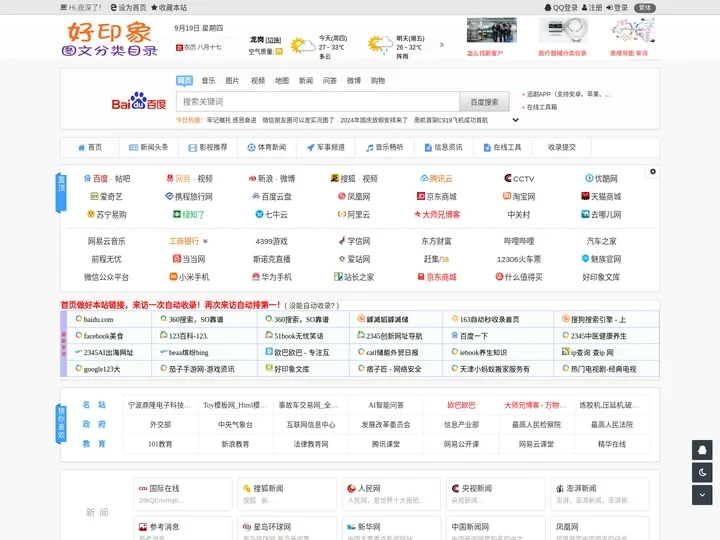This screenshot has height=540, width=720.
Task: Open 央视新闻 news card
Action: pos(495,494)
